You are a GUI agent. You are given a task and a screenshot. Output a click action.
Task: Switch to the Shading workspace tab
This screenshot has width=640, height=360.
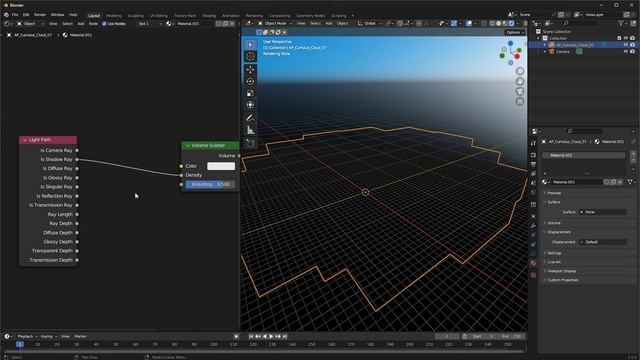(209, 16)
